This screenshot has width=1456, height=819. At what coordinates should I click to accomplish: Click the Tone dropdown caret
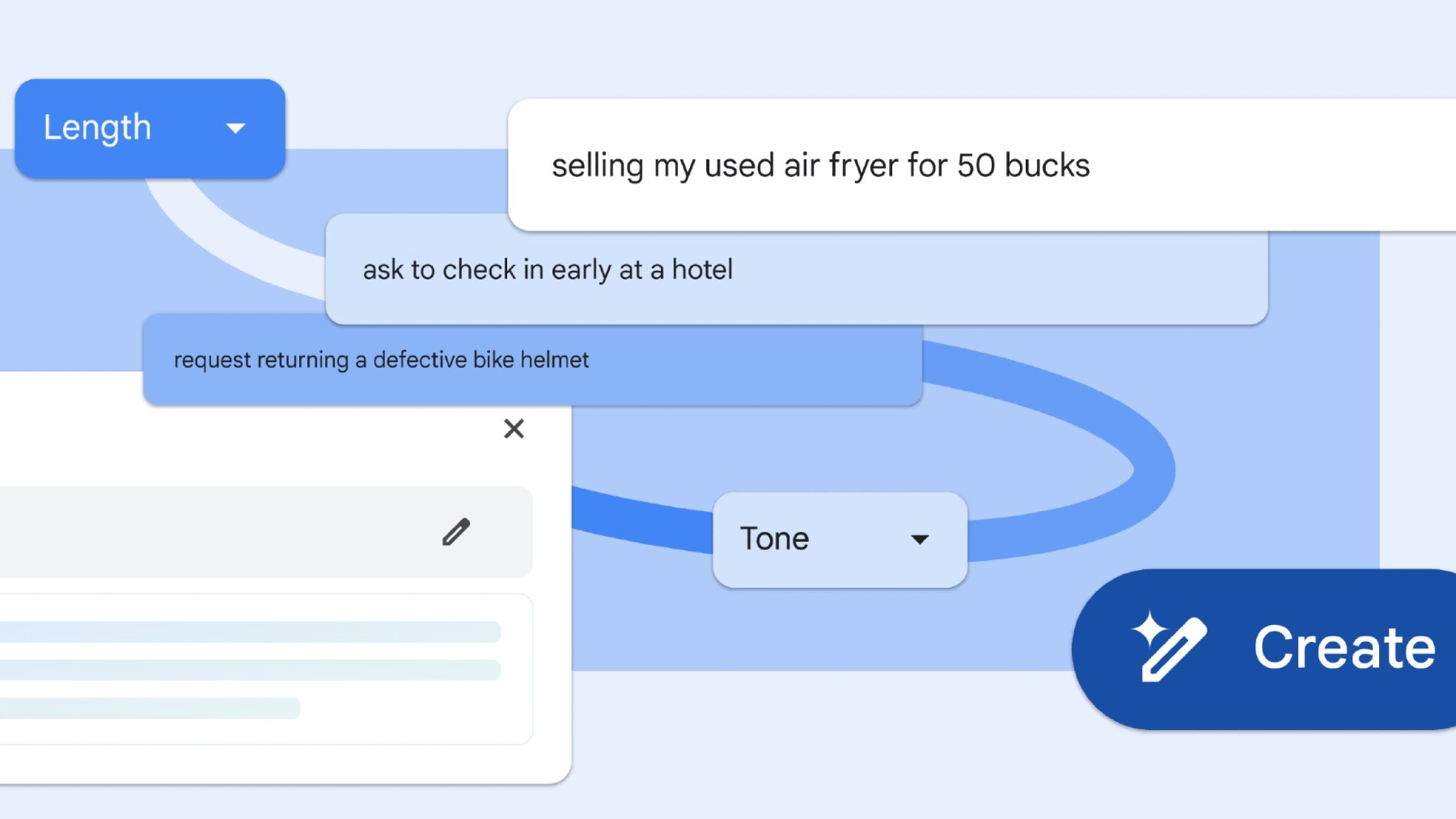click(x=919, y=539)
